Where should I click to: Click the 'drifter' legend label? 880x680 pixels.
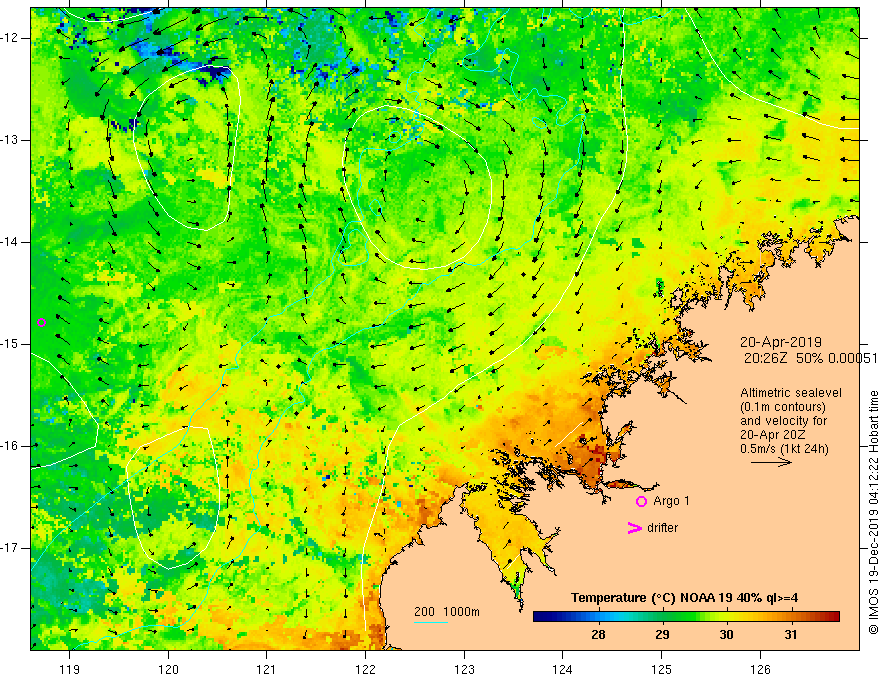pyautogui.click(x=662, y=528)
